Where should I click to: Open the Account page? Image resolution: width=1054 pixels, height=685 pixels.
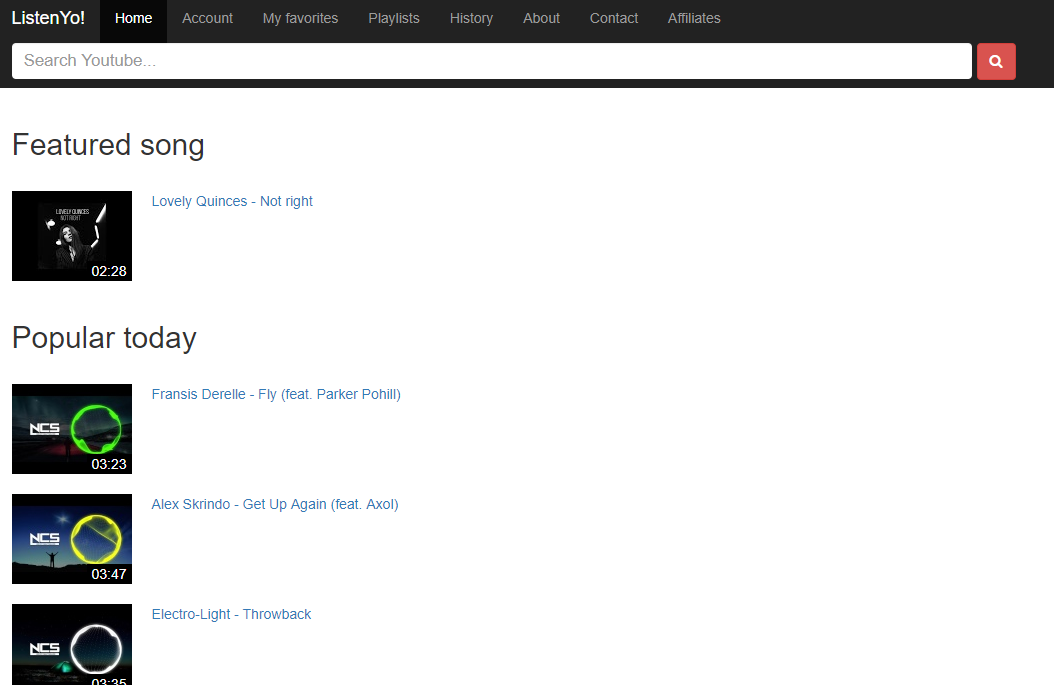[x=207, y=18]
